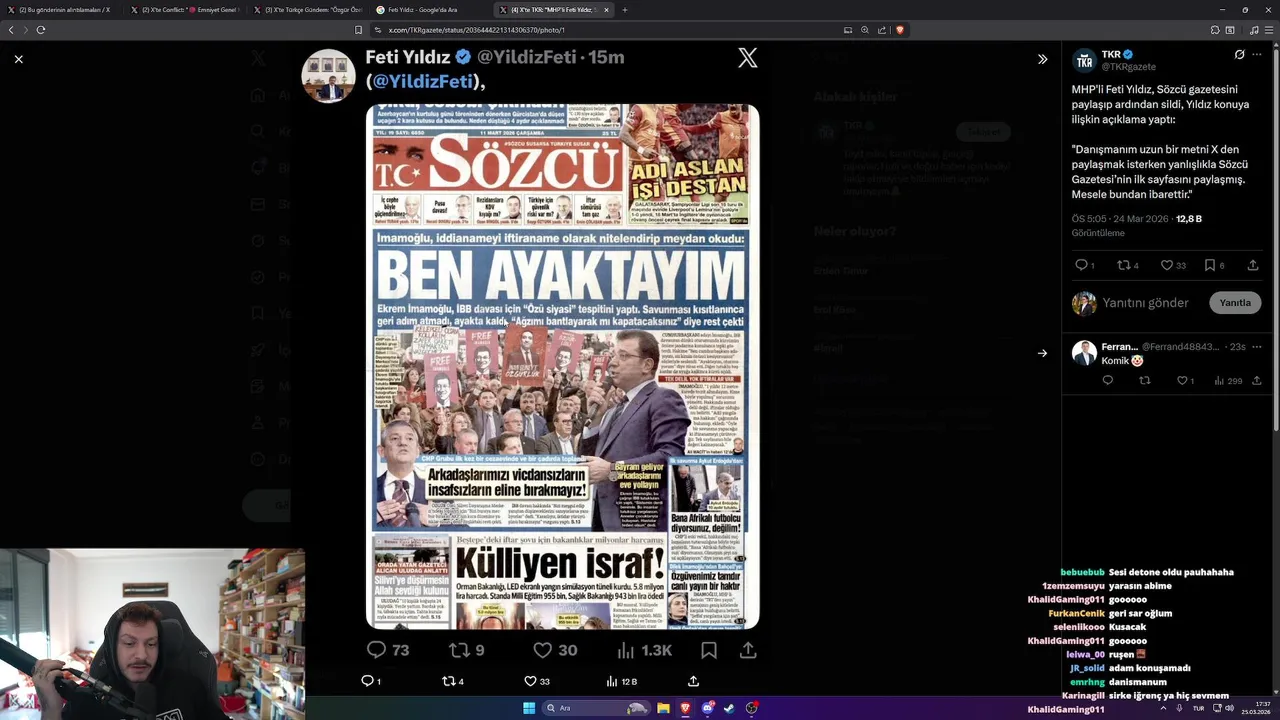View analytics showing 1.3K views
1280x720 pixels.
tap(644, 650)
